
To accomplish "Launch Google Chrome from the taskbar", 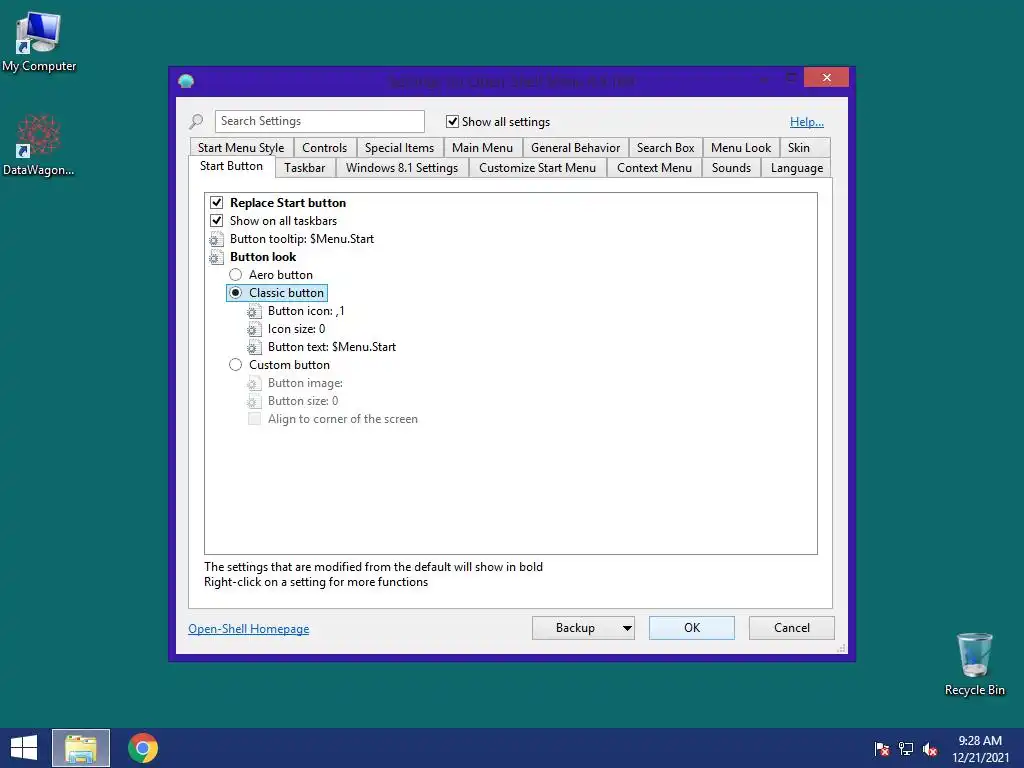I will click(x=142, y=748).
